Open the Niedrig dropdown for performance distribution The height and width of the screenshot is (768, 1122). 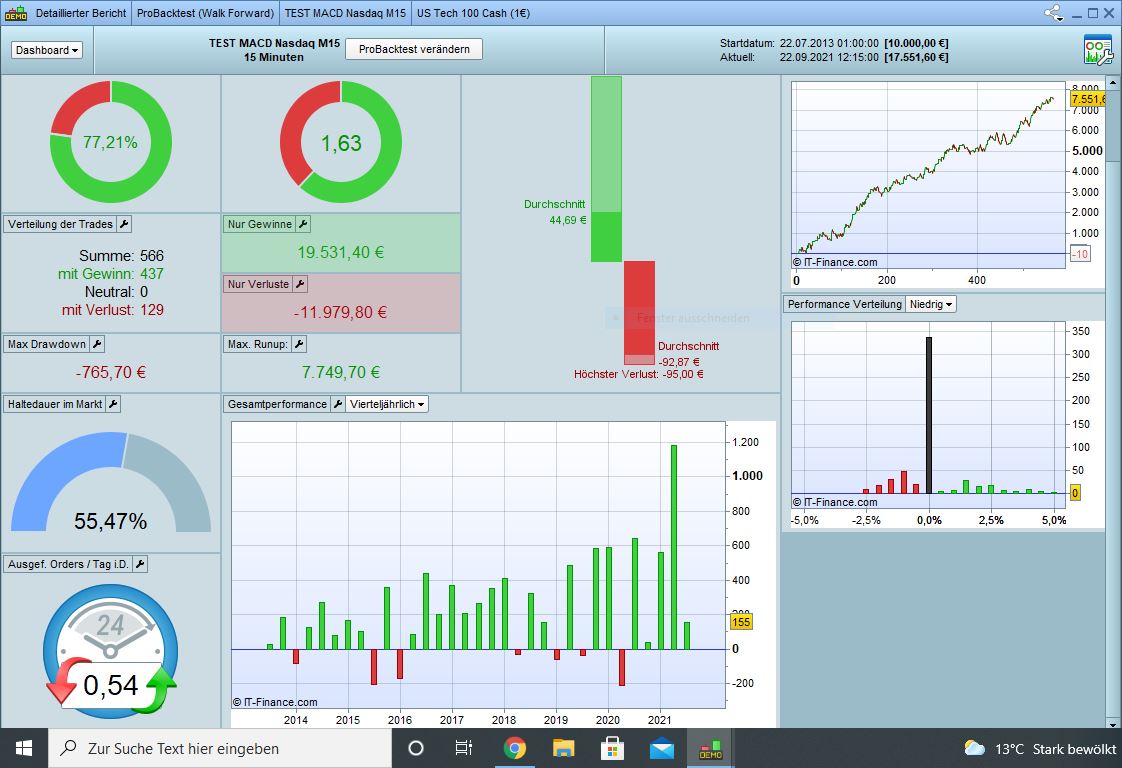(x=931, y=304)
